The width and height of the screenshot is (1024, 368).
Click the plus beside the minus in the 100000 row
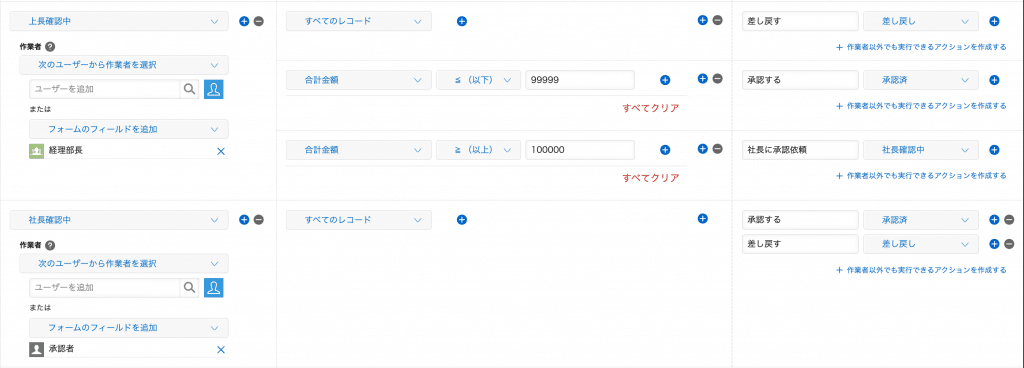[703, 149]
